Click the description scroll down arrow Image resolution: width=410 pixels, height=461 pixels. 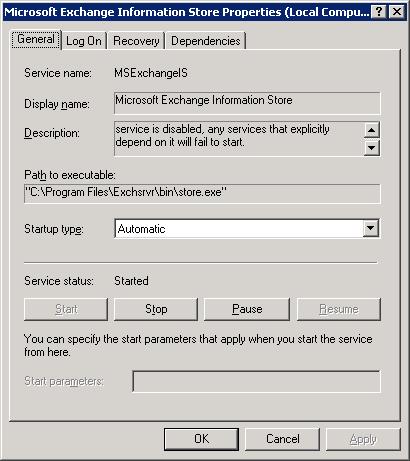coord(371,147)
